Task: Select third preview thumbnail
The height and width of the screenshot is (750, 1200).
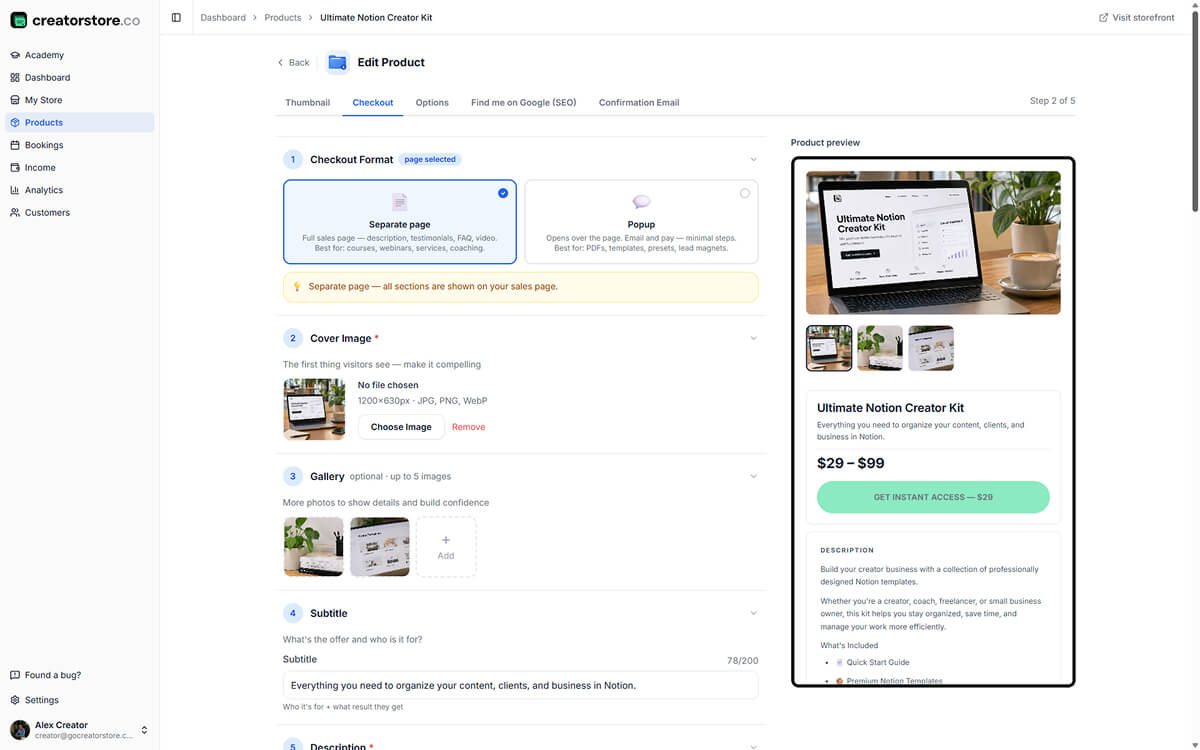Action: pos(931,348)
